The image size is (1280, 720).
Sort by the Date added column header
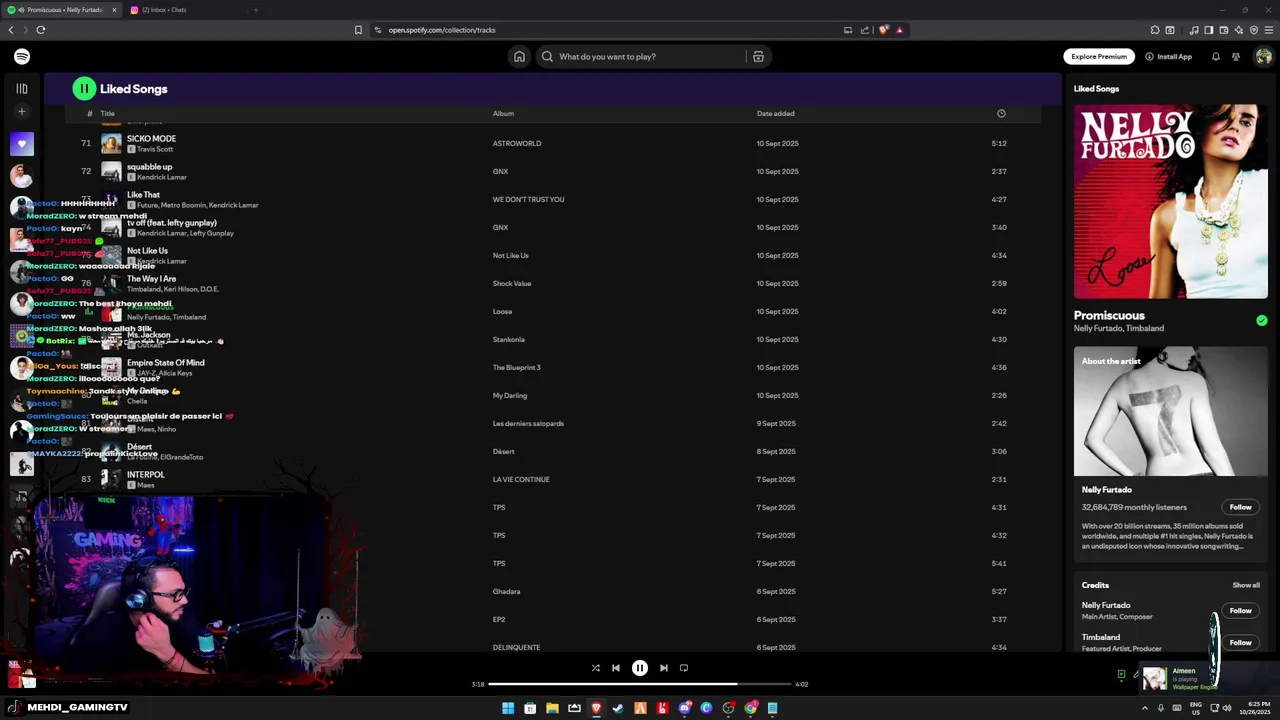point(776,114)
